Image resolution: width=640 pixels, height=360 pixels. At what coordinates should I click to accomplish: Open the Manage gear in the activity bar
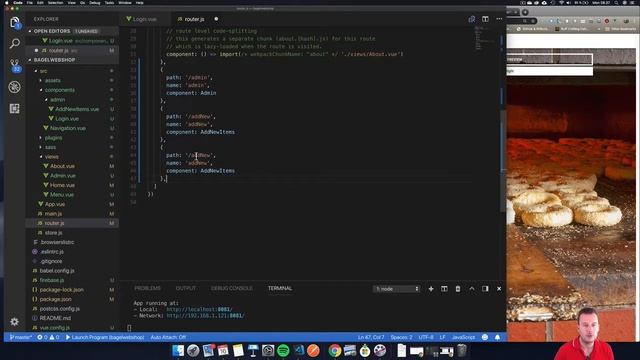coord(15,322)
